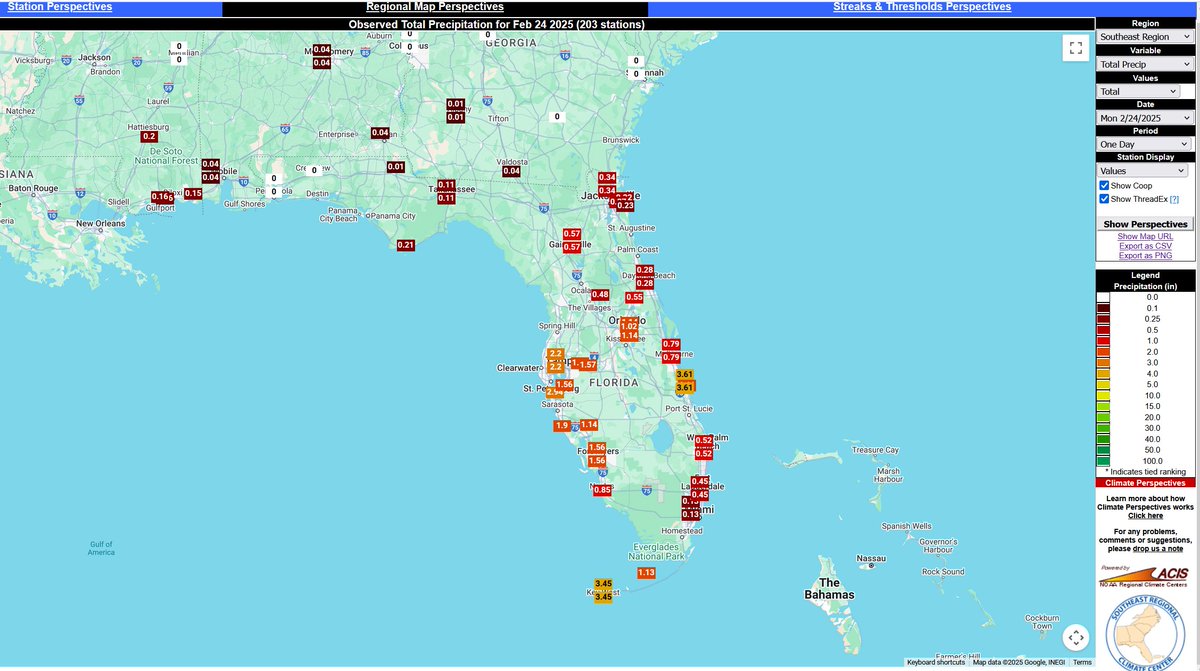This screenshot has height=671, width=1200.
Task: Disable the Show ThreadEx option
Action: [1104, 198]
